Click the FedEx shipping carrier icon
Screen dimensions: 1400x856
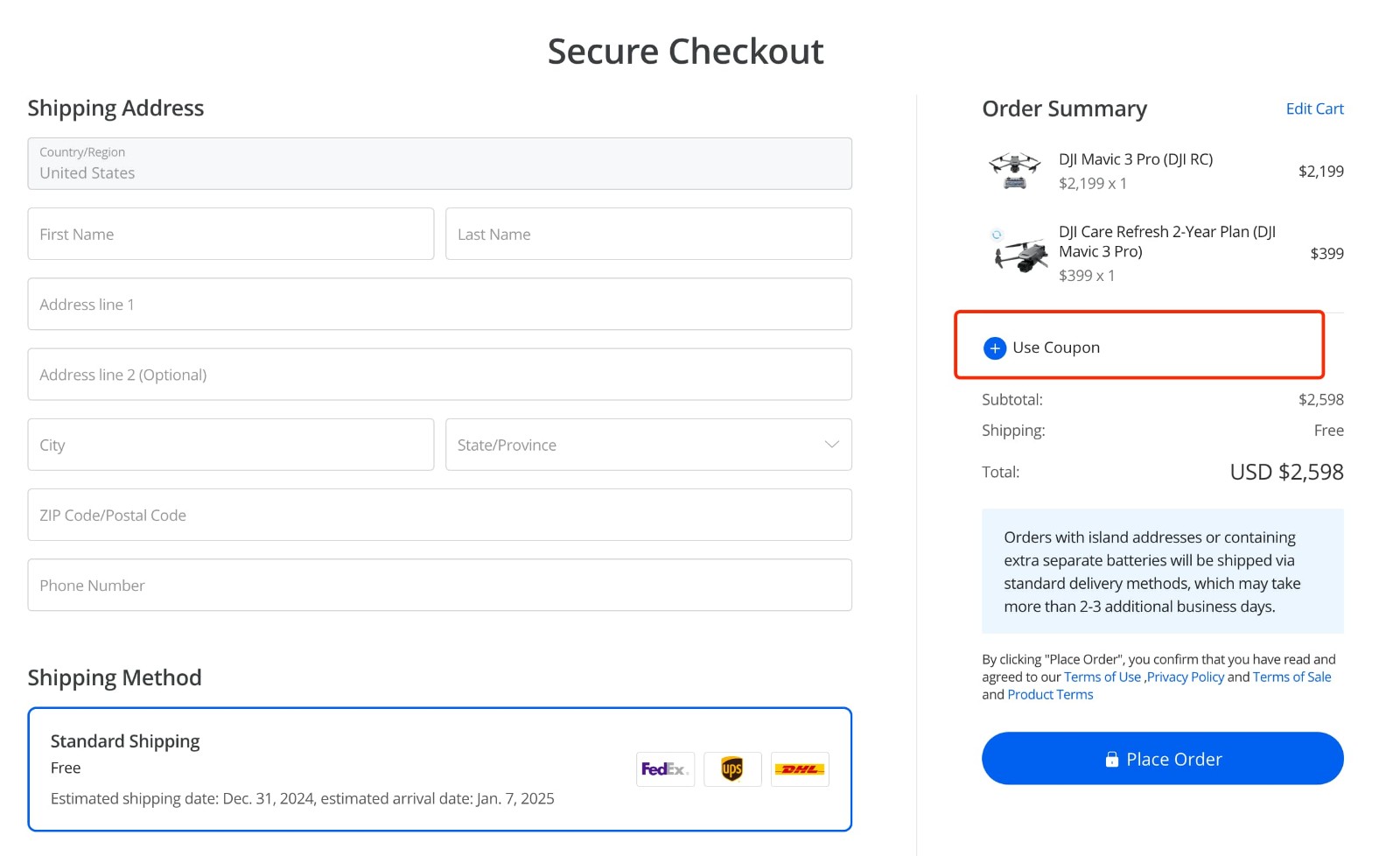[665, 768]
